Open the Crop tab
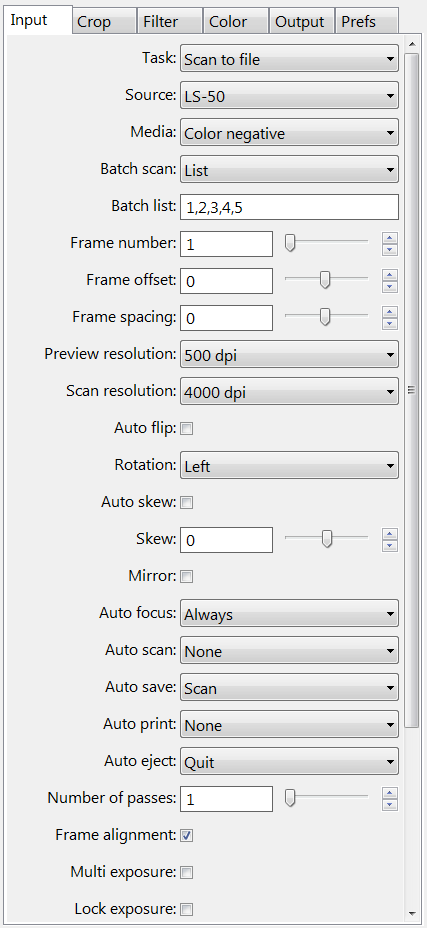Screen dimensions: 427x928 pos(104,21)
